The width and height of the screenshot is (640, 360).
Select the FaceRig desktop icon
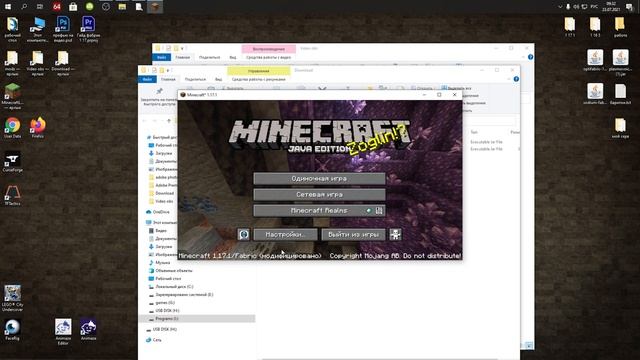pos(13,330)
